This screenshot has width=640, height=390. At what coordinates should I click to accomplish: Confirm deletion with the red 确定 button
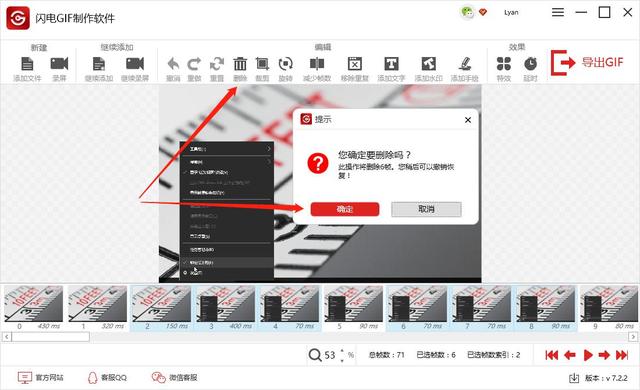(x=344, y=209)
